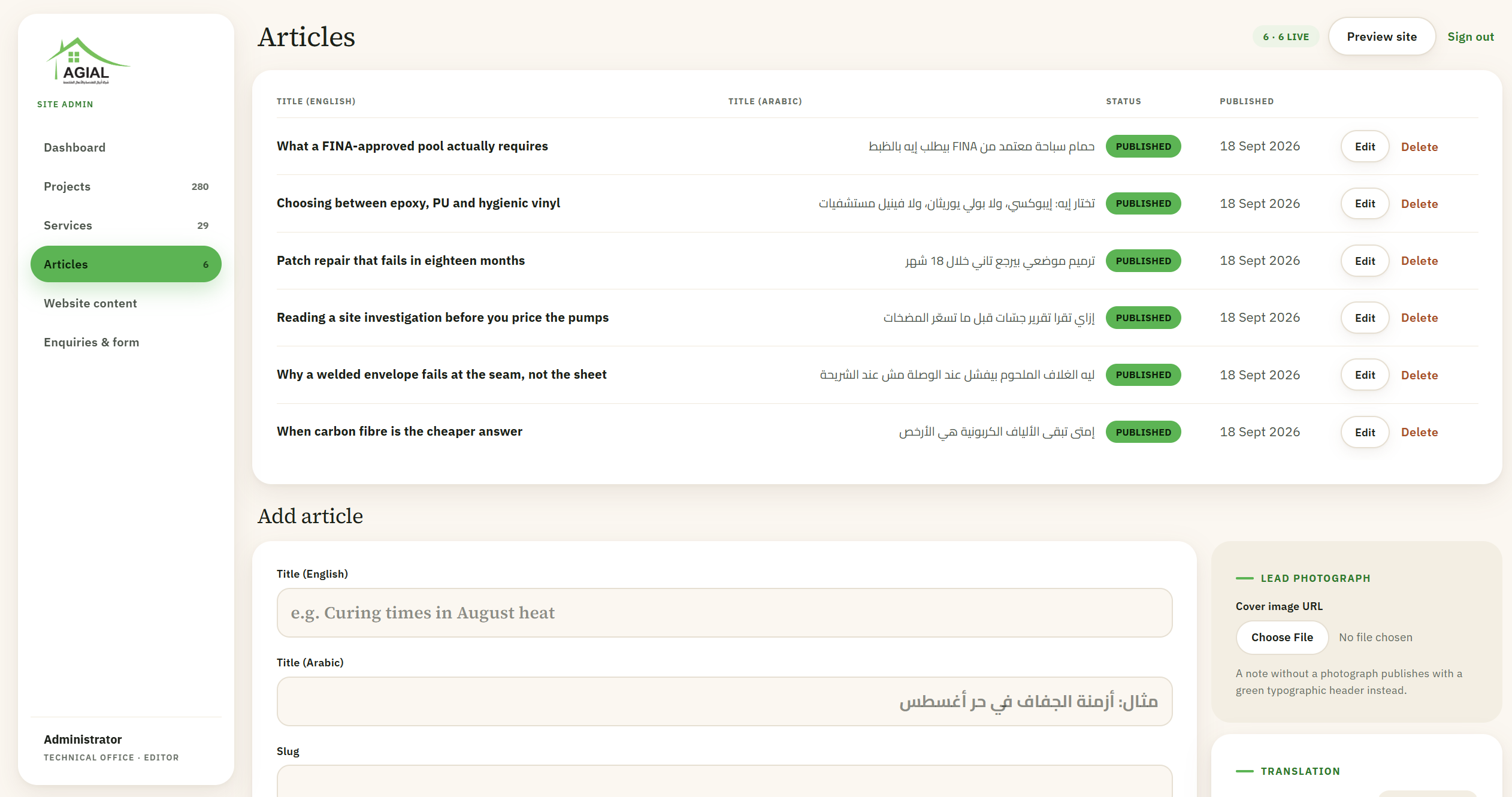The height and width of the screenshot is (797, 1512).
Task: Sign out of the admin
Action: (1470, 37)
